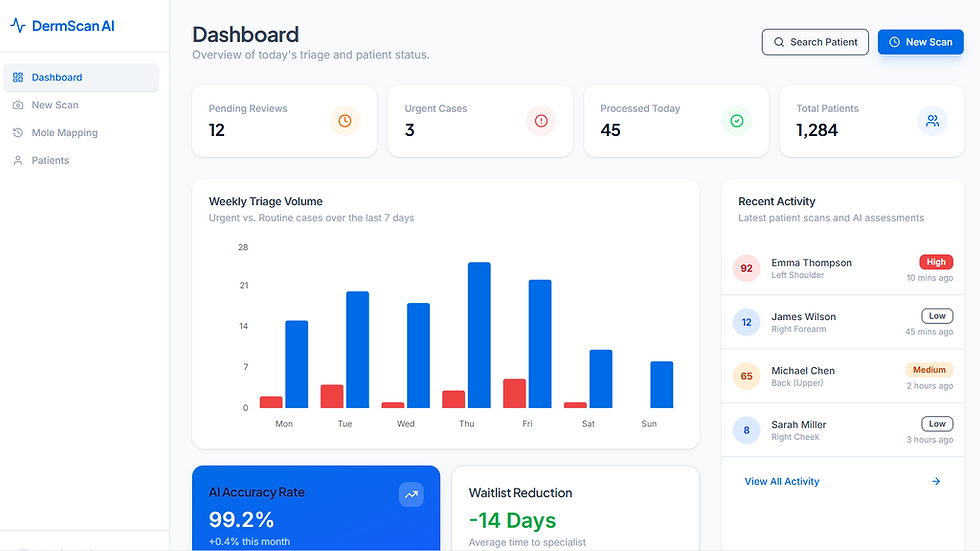
Task: Click the arrow icon beside View All Activity
Action: tap(936, 481)
